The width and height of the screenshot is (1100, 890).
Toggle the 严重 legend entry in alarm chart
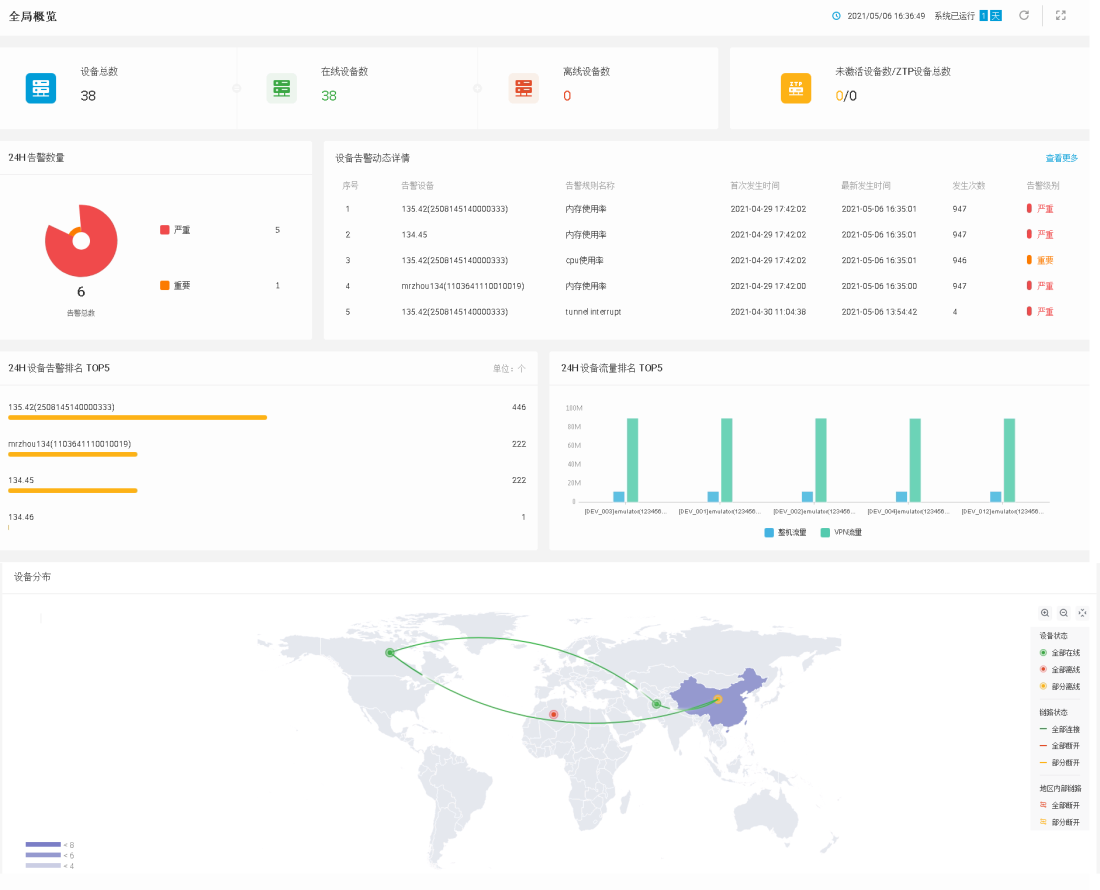click(175, 230)
